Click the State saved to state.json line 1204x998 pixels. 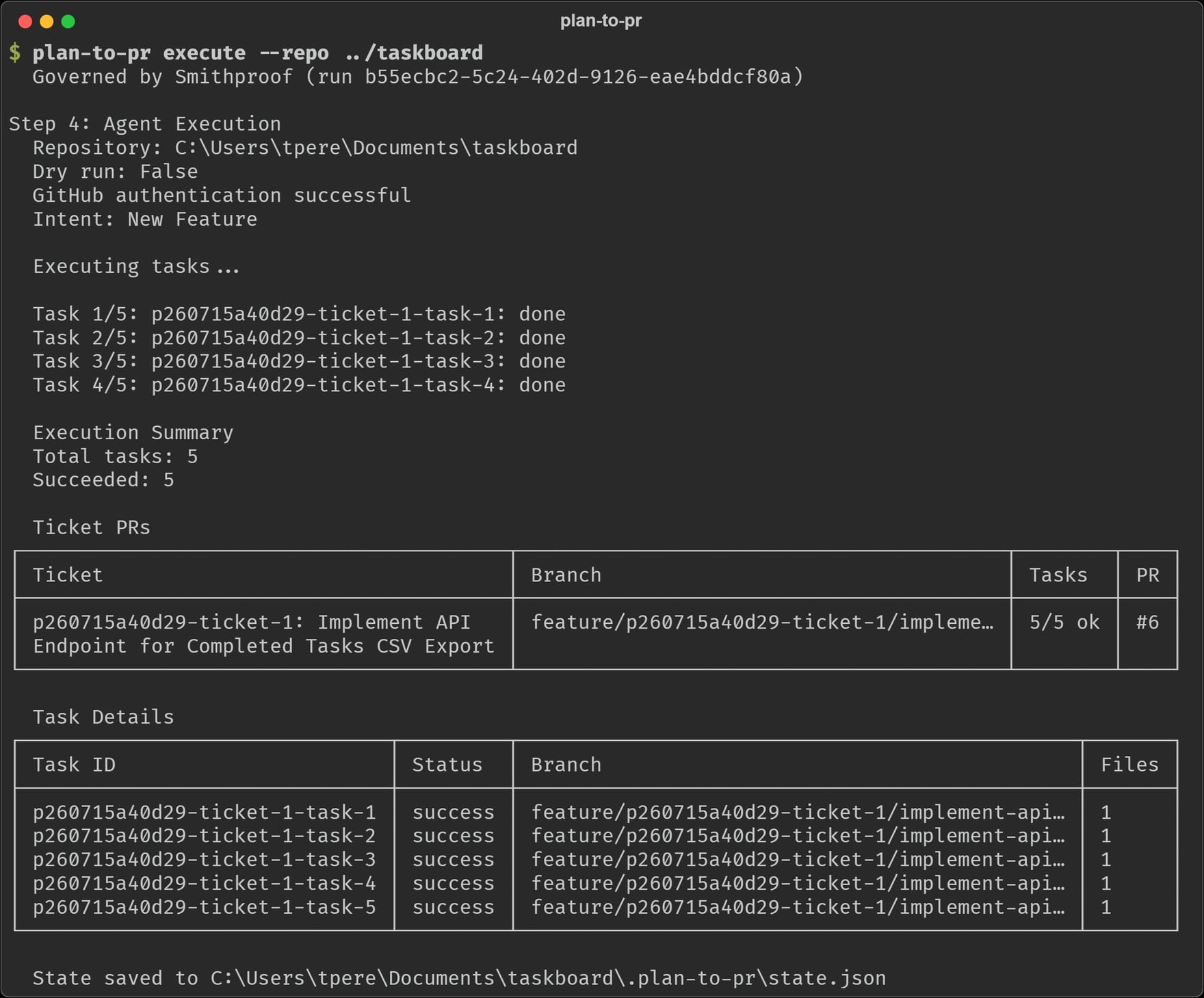point(459,978)
